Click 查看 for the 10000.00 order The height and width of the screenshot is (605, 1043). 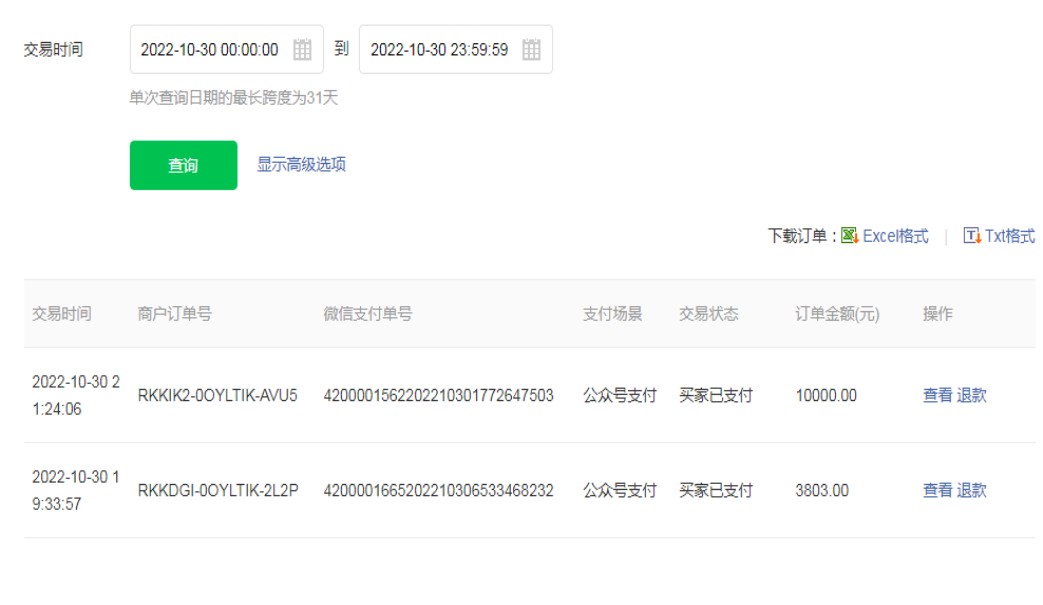pyautogui.click(x=937, y=395)
